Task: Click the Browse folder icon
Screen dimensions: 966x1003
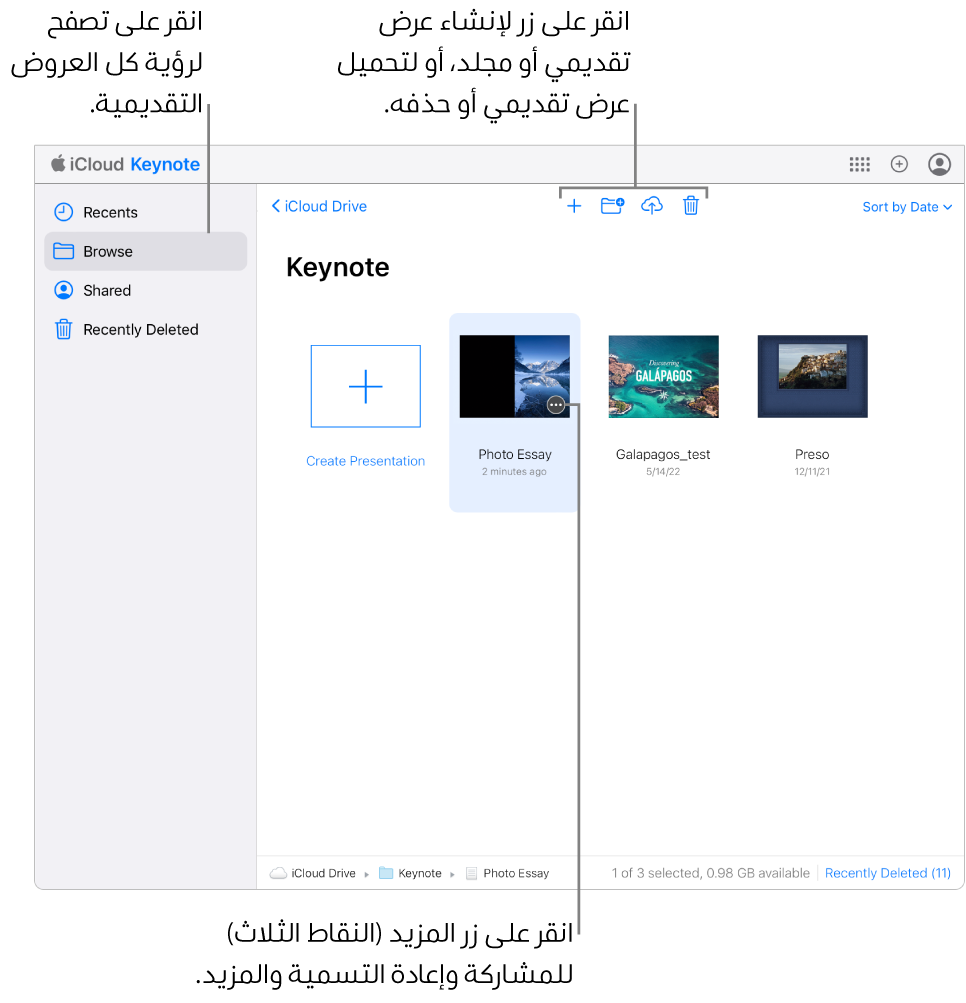Action: (63, 251)
